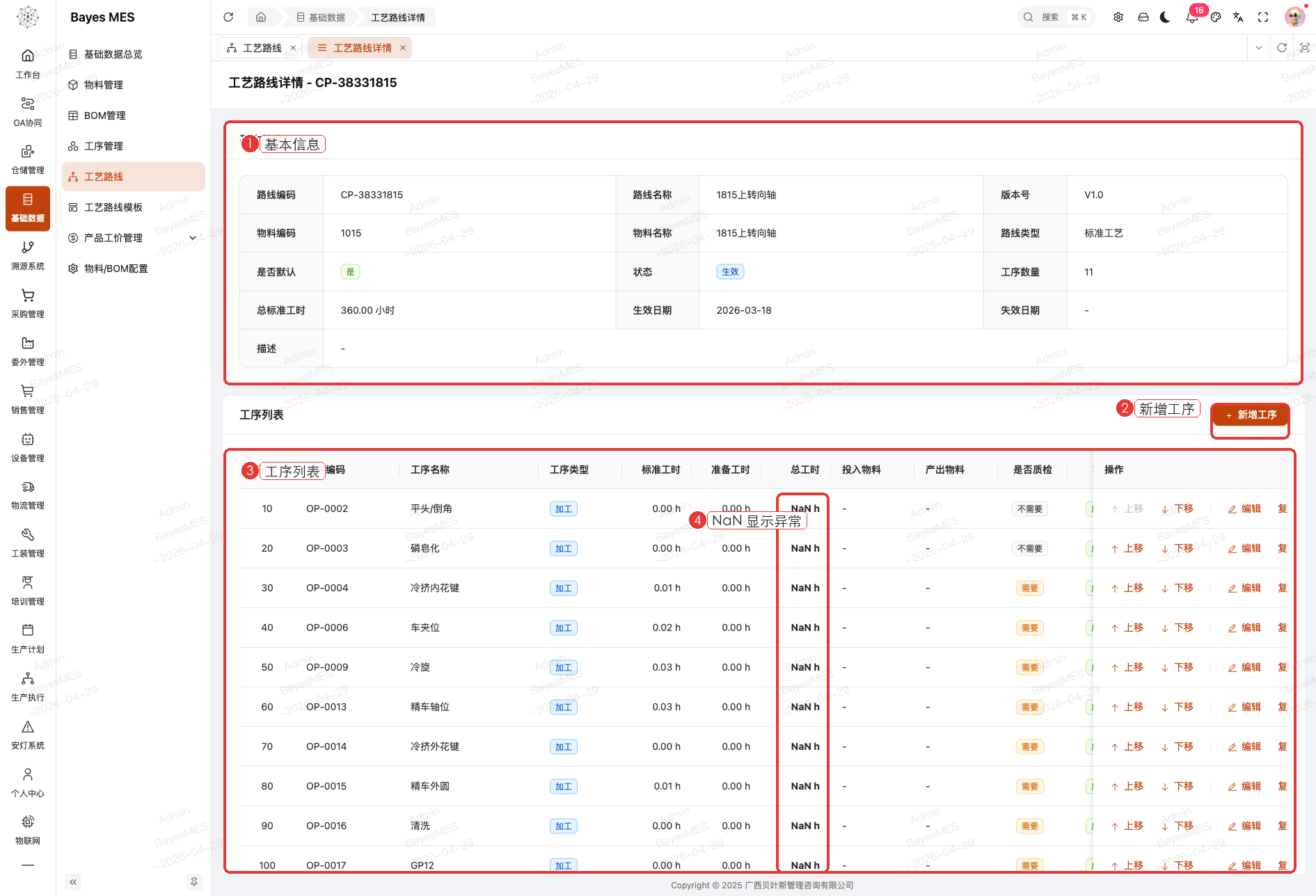Open the 物联网 IoT module
Viewport: 1316px width, 896px height.
tap(28, 831)
